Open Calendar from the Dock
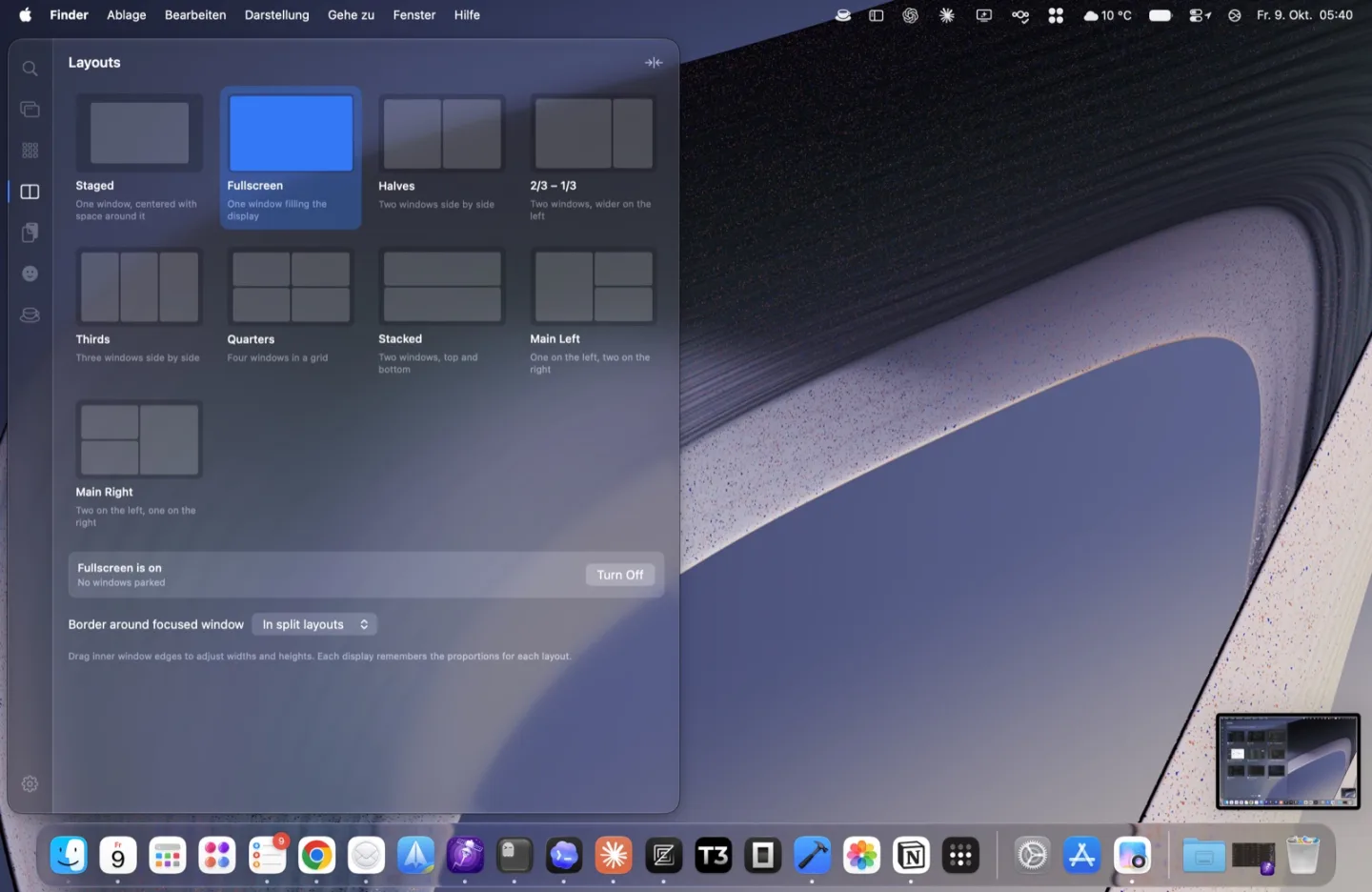The width and height of the screenshot is (1372, 892). [x=118, y=856]
